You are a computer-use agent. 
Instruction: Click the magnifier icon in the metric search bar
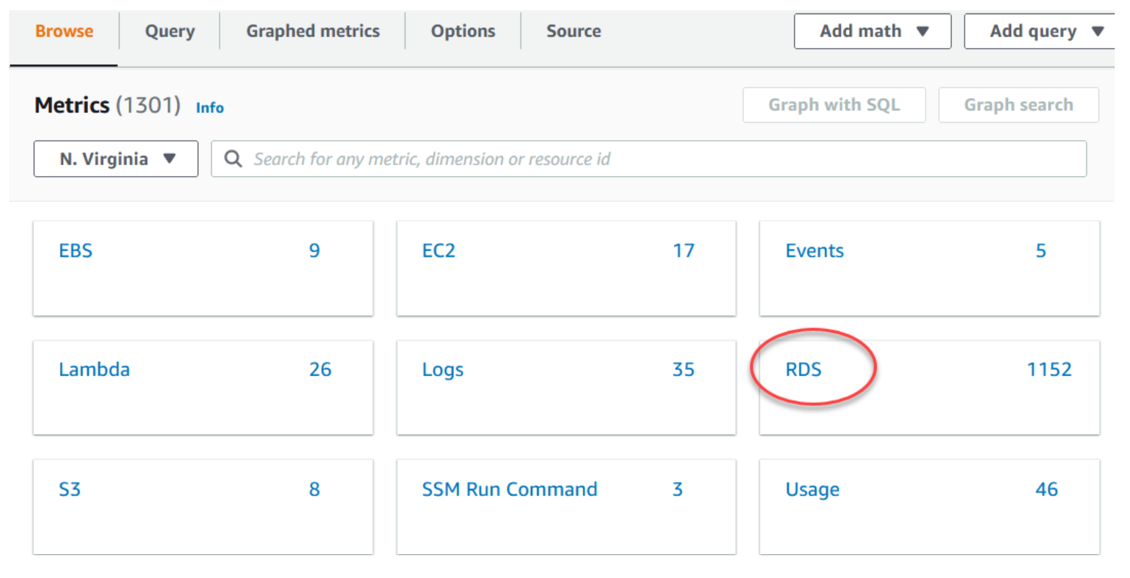[233, 158]
